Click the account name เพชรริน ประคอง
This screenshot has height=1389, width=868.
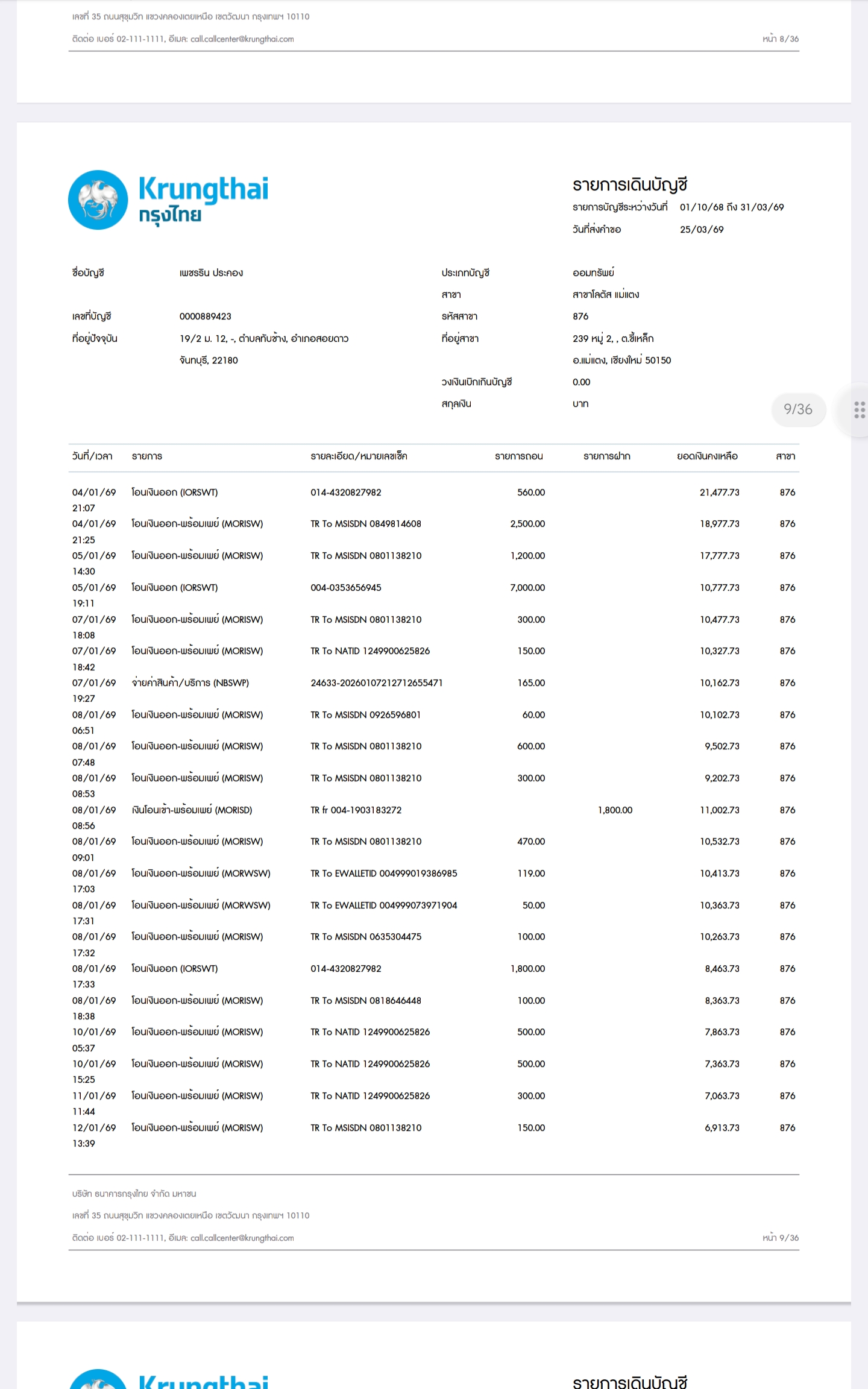click(211, 273)
